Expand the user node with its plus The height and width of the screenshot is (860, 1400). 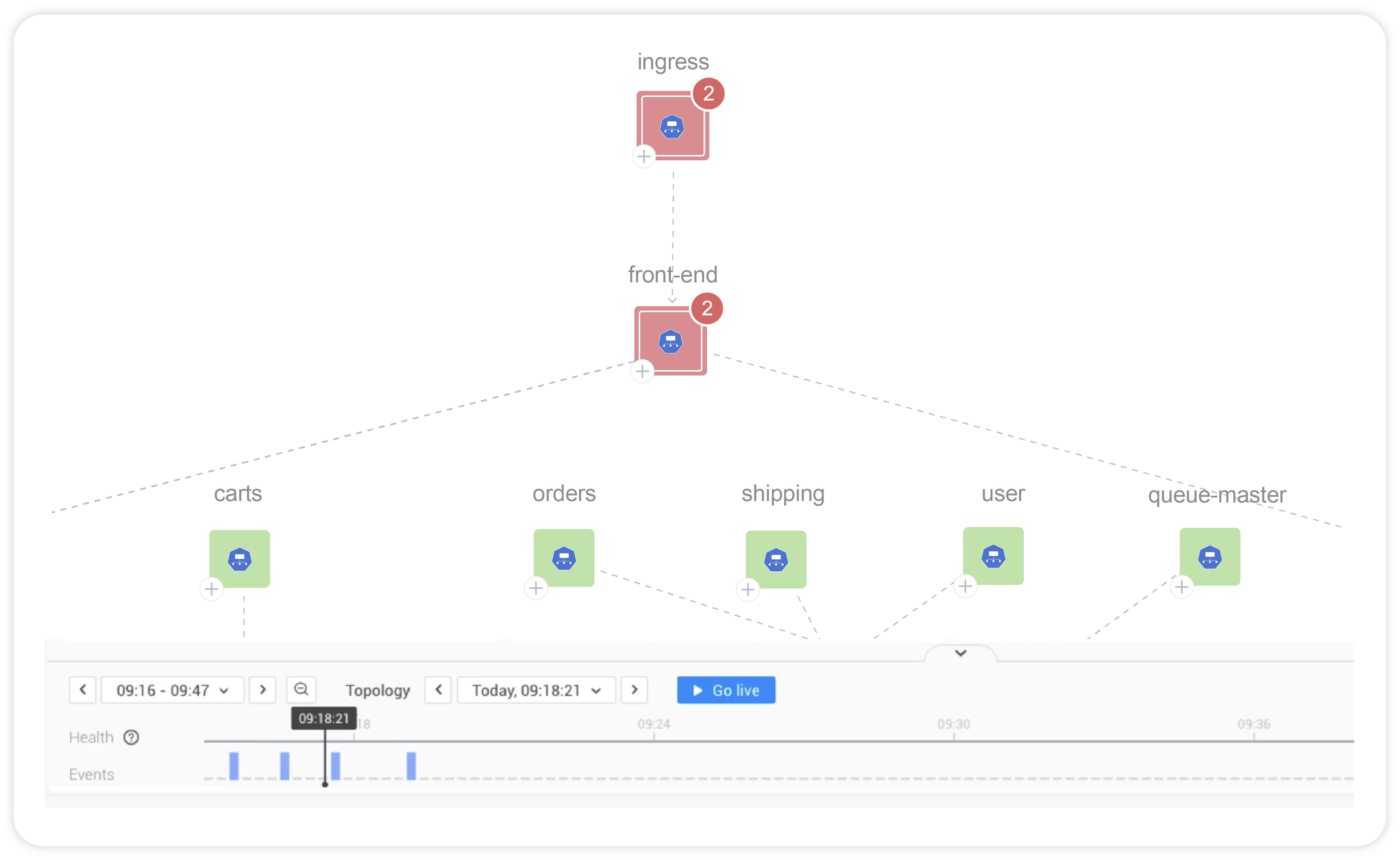965,586
